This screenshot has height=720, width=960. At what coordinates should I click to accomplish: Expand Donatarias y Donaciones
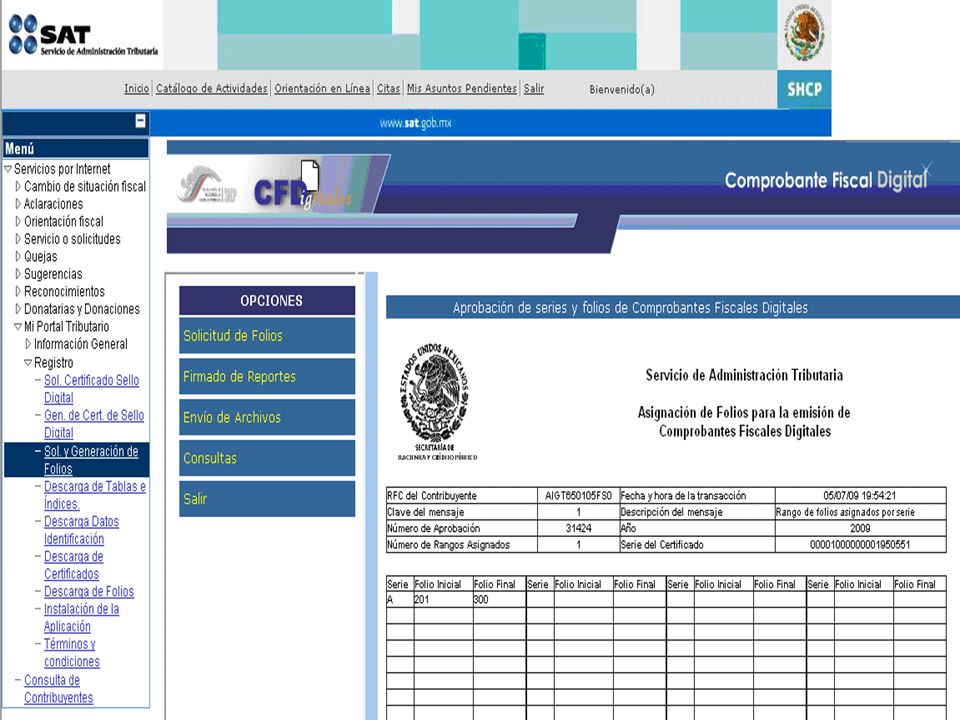click(18, 309)
